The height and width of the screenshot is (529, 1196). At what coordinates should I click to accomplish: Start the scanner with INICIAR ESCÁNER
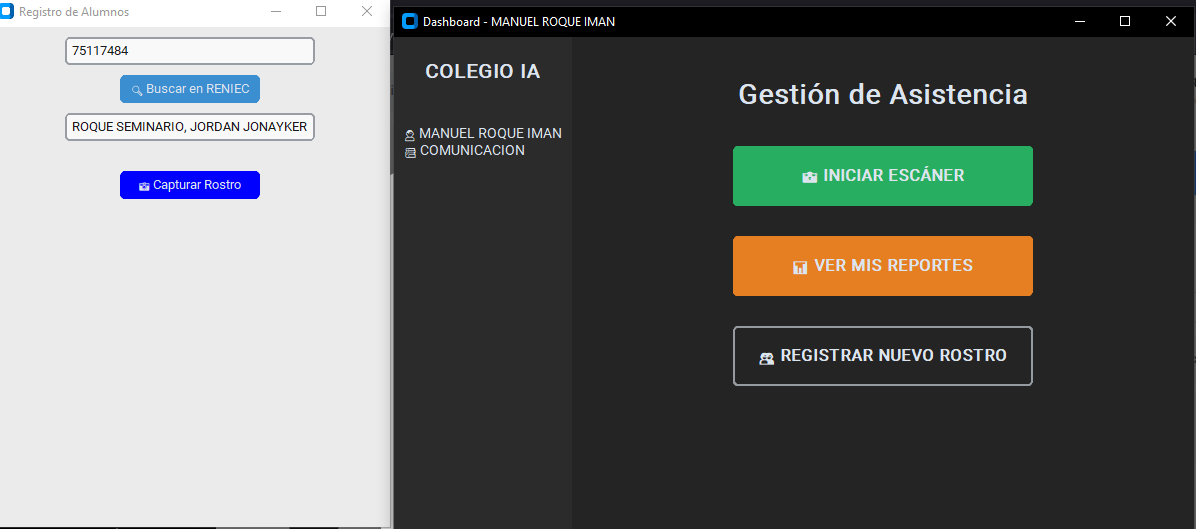[x=882, y=176]
